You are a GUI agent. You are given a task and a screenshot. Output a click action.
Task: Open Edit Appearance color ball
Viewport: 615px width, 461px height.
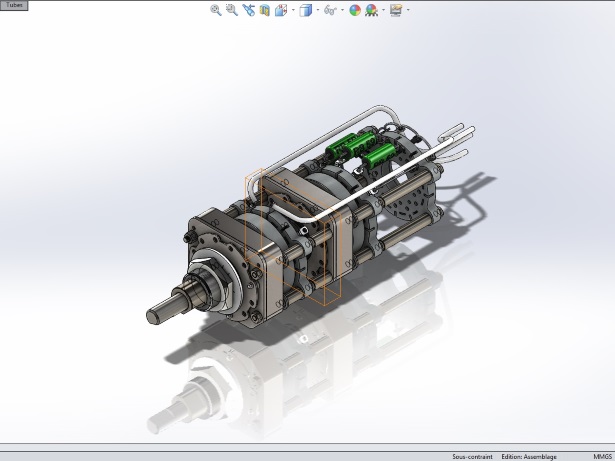click(x=355, y=11)
